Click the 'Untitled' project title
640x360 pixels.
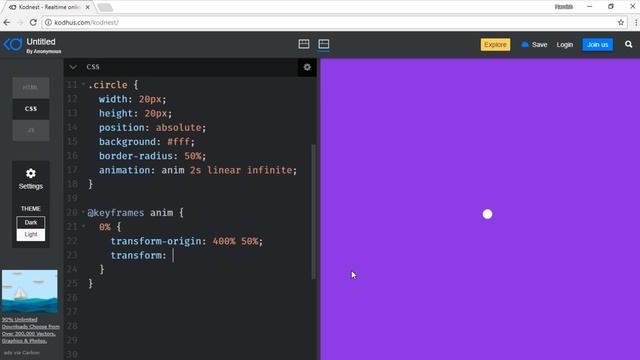pyautogui.click(x=41, y=42)
